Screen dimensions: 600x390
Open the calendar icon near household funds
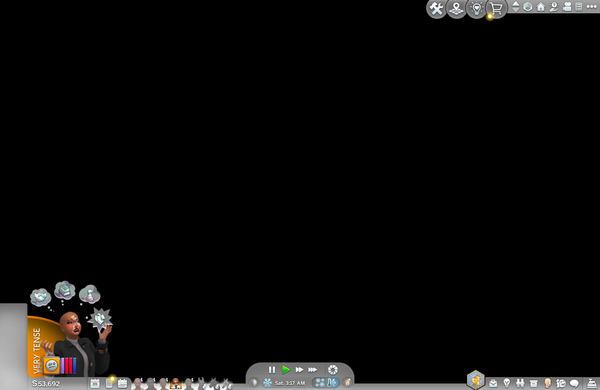pyautogui.click(x=95, y=383)
